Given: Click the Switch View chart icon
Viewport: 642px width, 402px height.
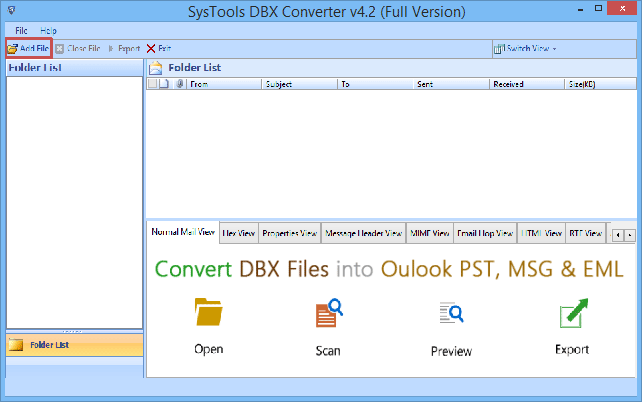Looking at the screenshot, I should [x=499, y=49].
